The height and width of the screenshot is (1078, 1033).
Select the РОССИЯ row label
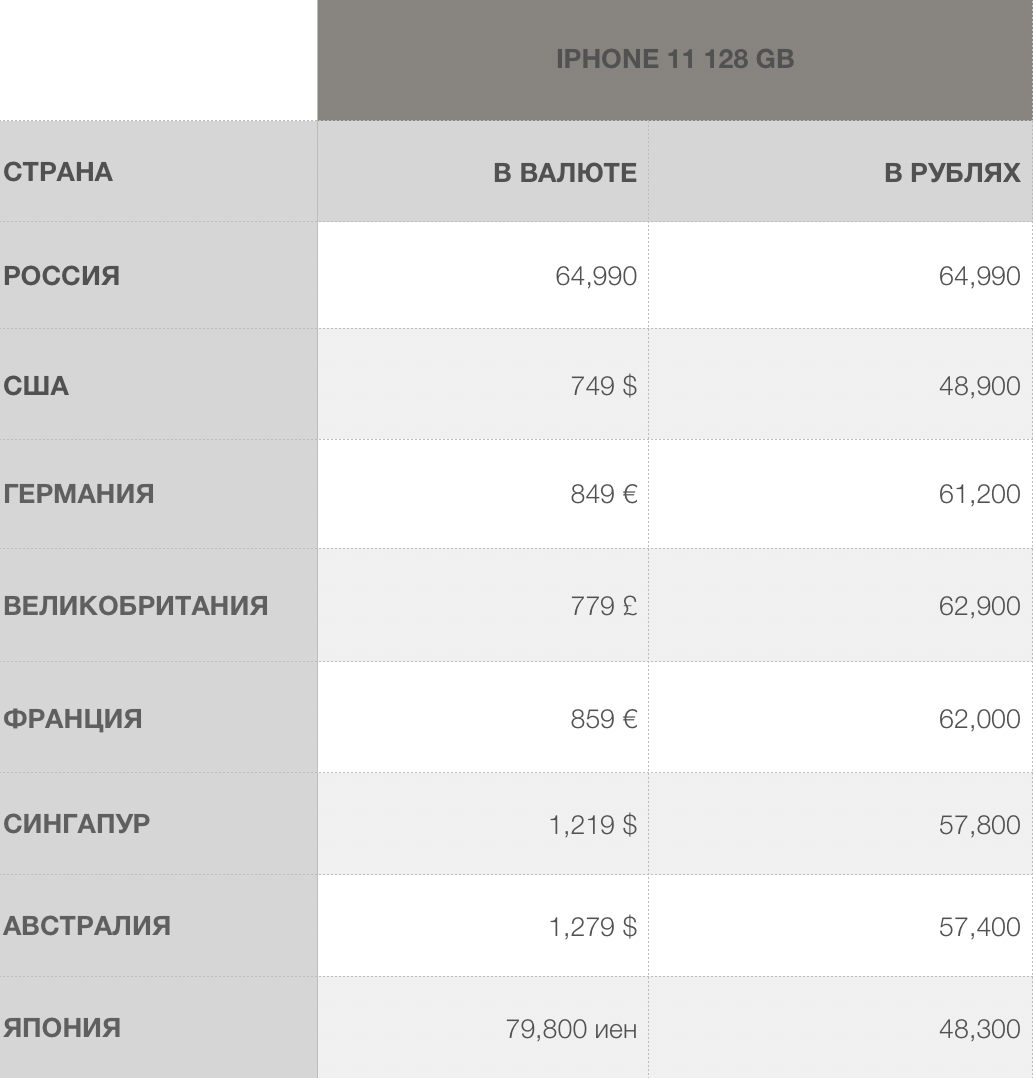coord(61,276)
